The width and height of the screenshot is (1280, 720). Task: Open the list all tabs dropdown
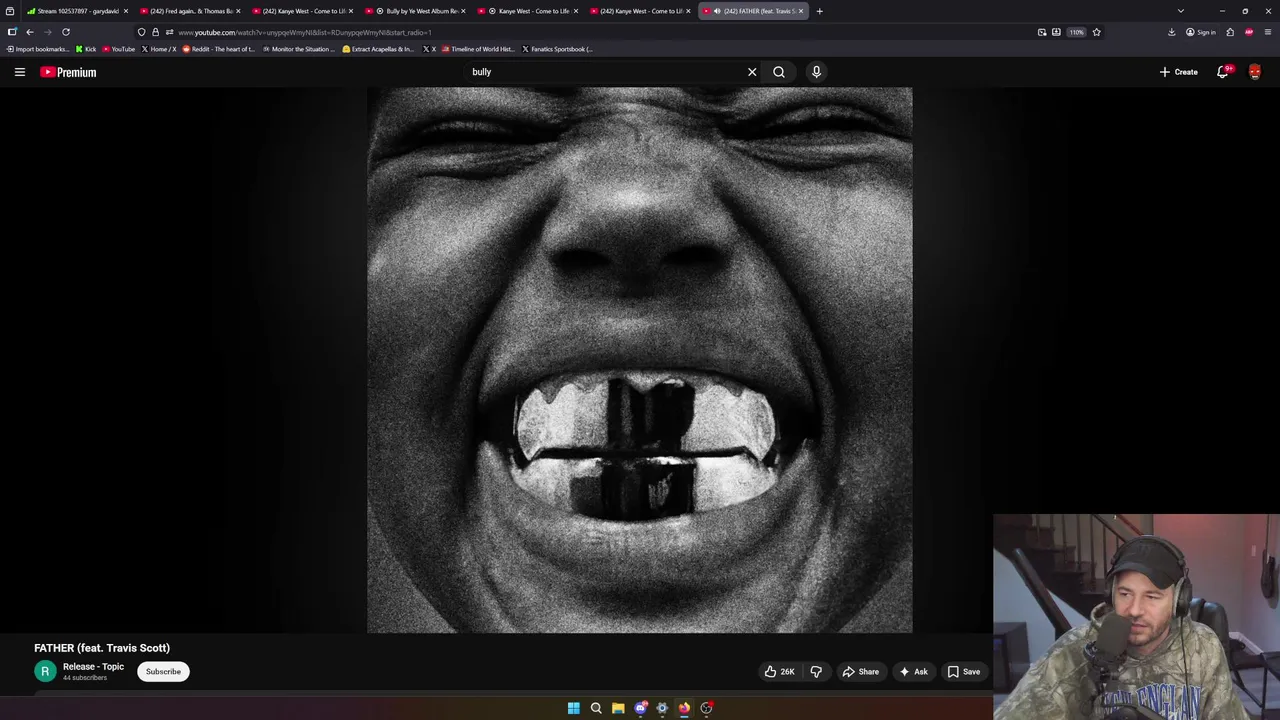[x=1181, y=11]
